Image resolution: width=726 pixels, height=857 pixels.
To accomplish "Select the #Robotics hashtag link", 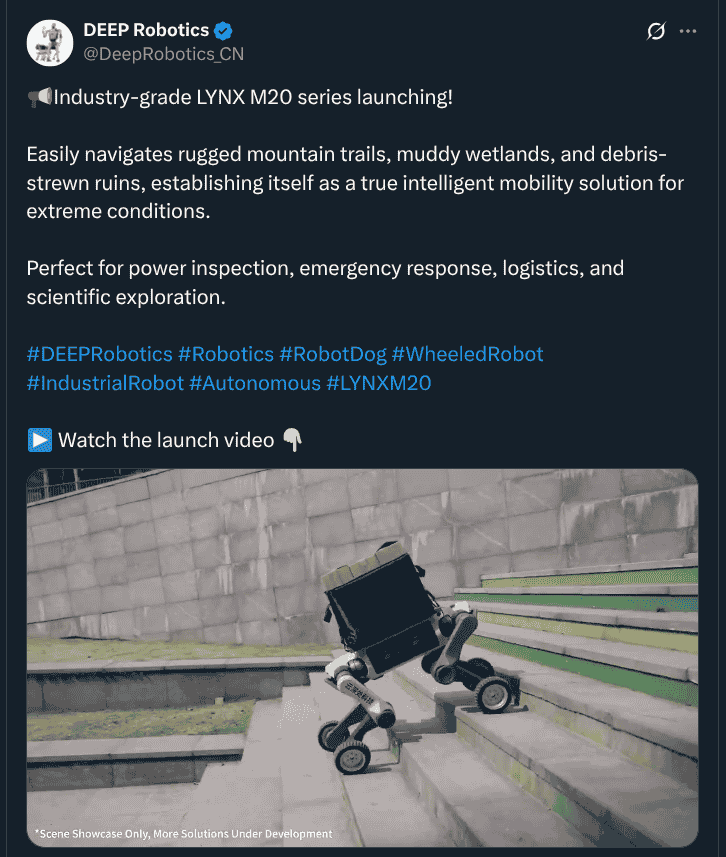I will click(x=225, y=354).
